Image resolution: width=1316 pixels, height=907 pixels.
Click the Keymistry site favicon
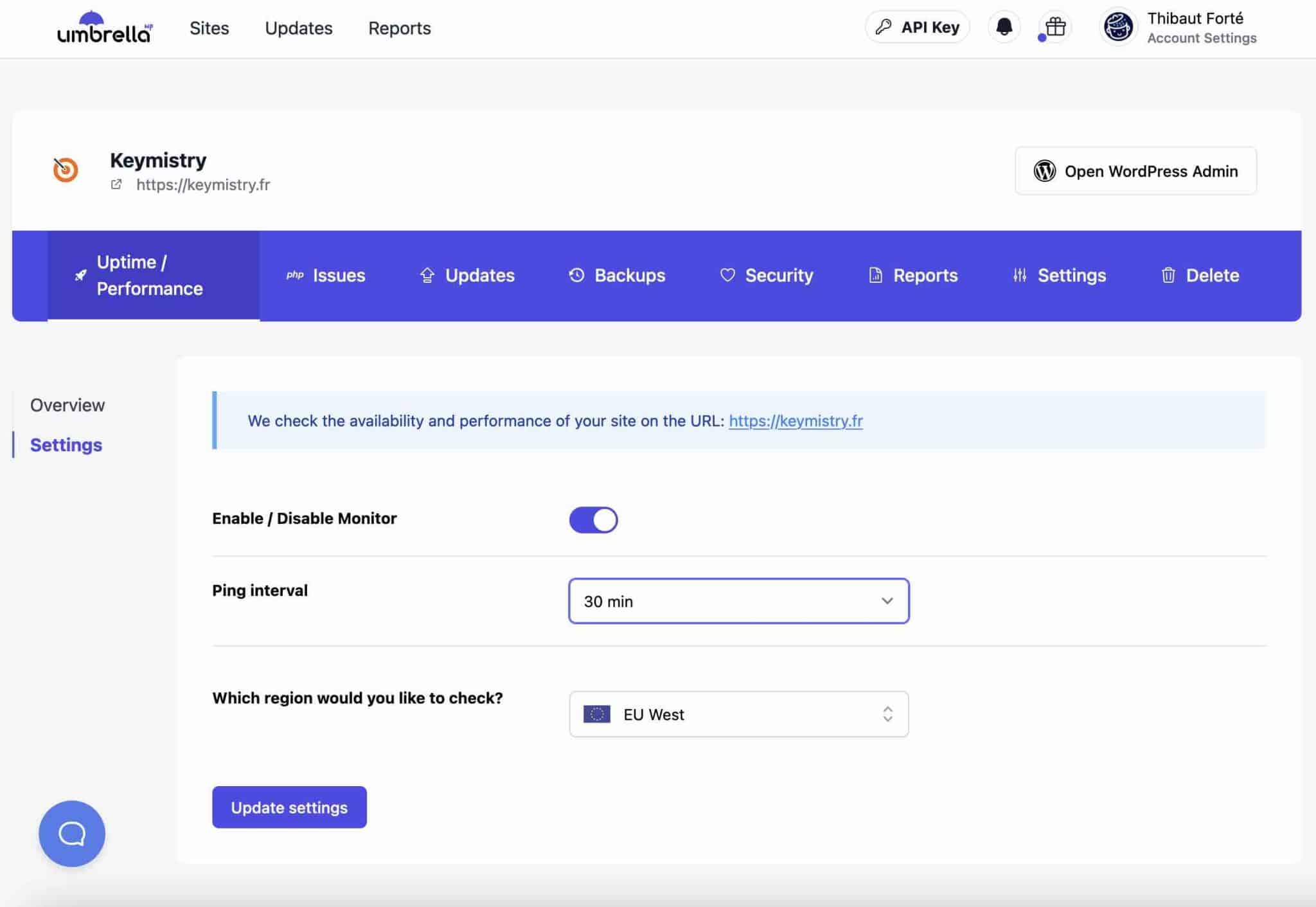point(66,170)
